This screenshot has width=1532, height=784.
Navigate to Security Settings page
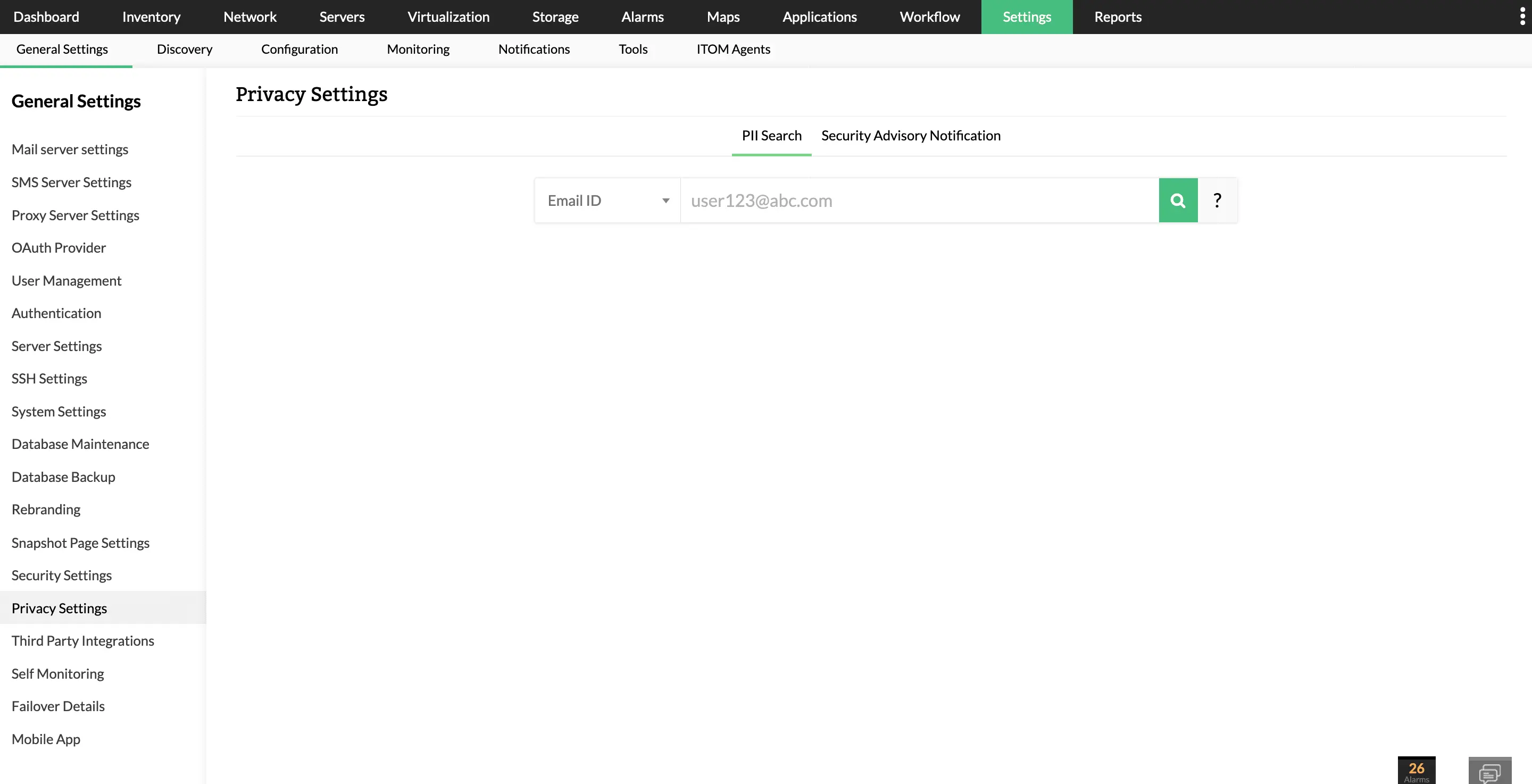(61, 575)
